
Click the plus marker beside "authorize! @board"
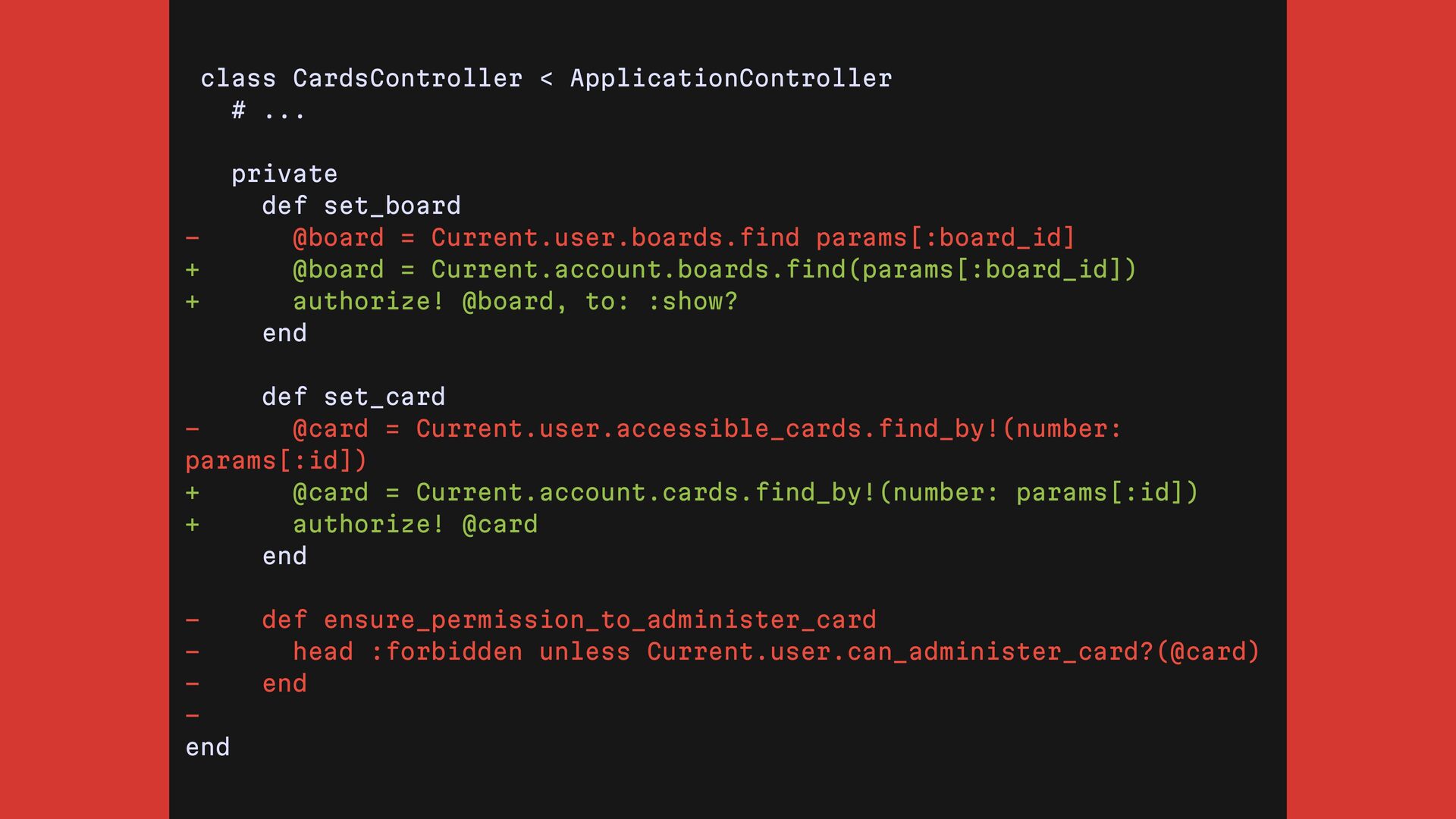pos(193,302)
